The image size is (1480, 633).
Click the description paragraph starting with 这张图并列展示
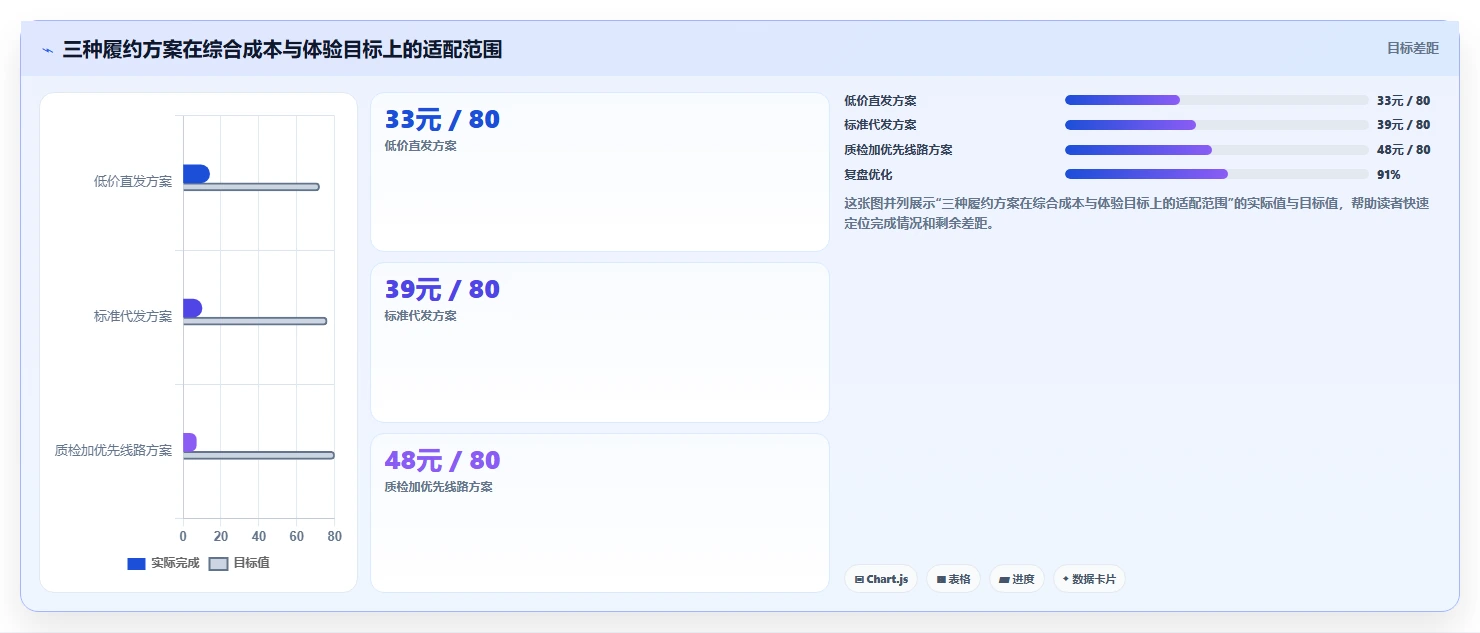pyautogui.click(x=1137, y=213)
